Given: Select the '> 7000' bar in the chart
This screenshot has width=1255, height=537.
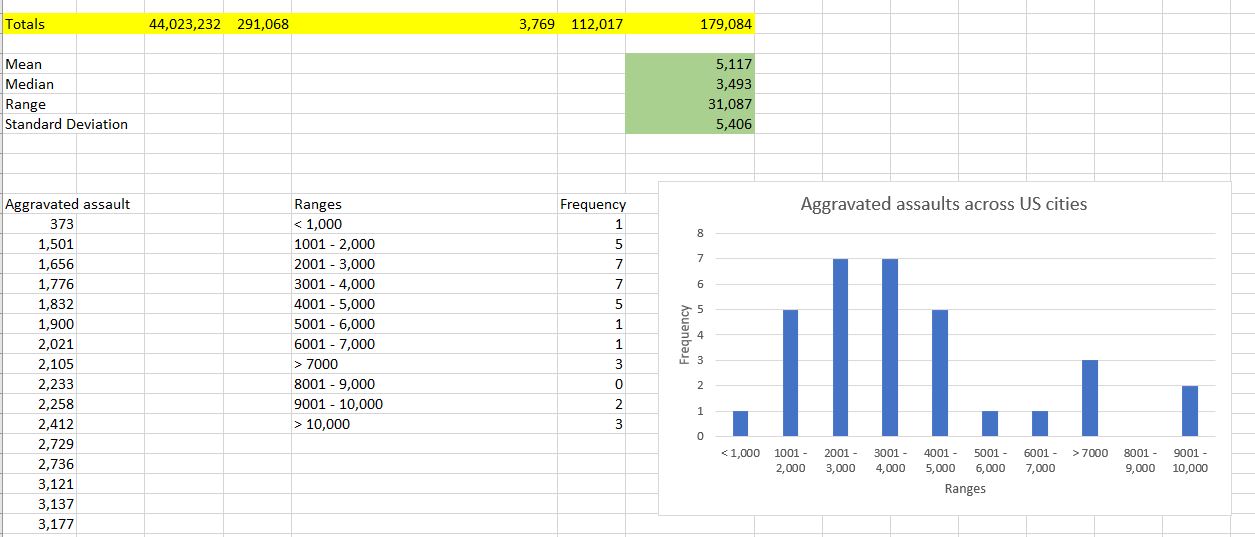Looking at the screenshot, I should 1090,398.
